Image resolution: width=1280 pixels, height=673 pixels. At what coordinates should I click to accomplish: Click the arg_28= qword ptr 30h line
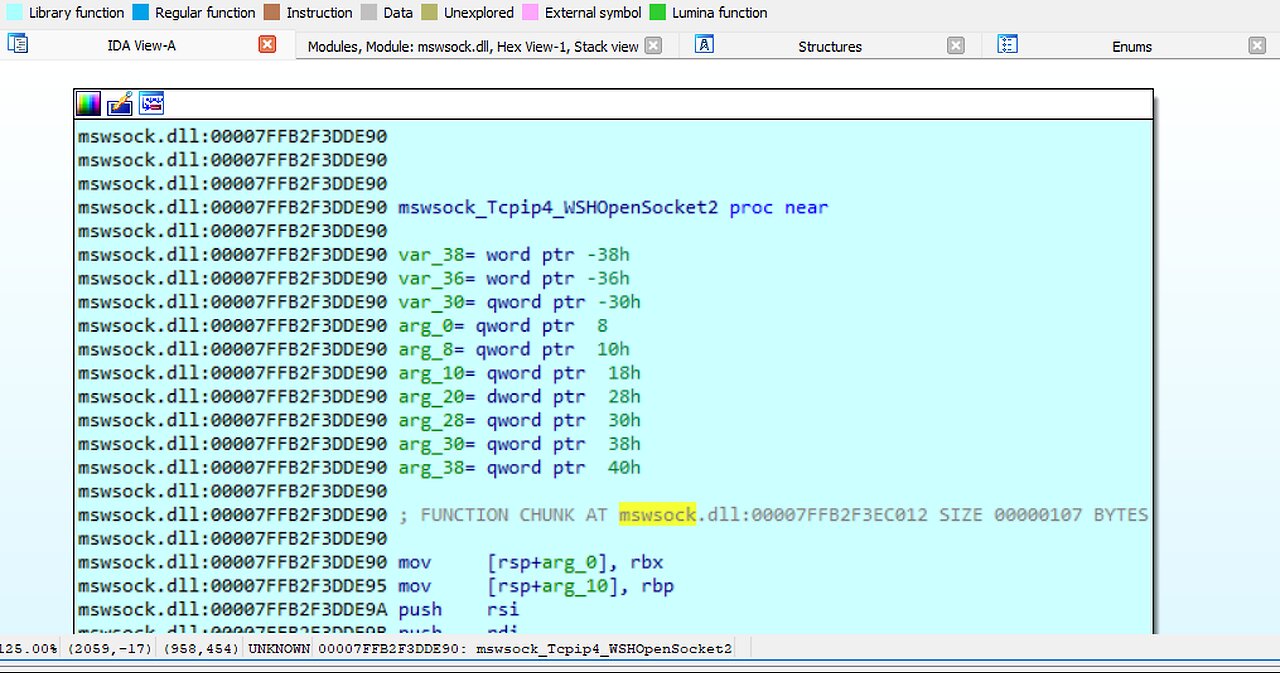point(519,421)
